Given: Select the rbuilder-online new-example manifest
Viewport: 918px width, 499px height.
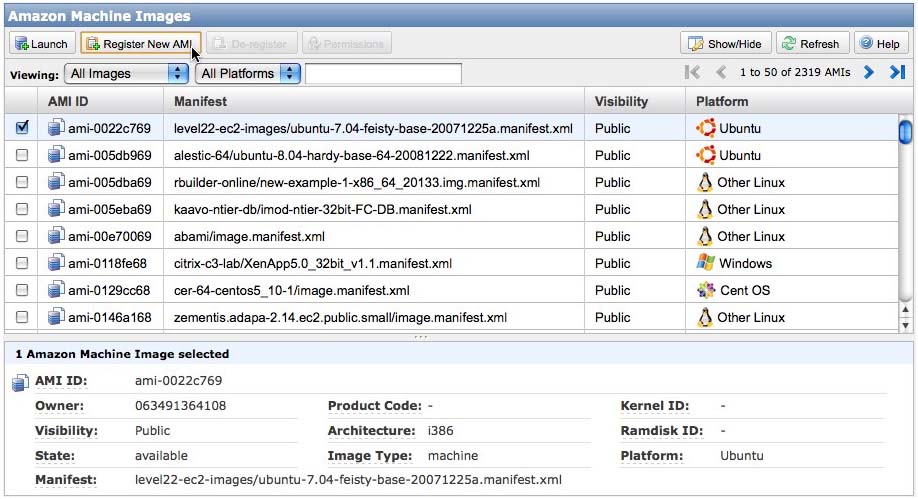Looking at the screenshot, I should click(x=357, y=182).
